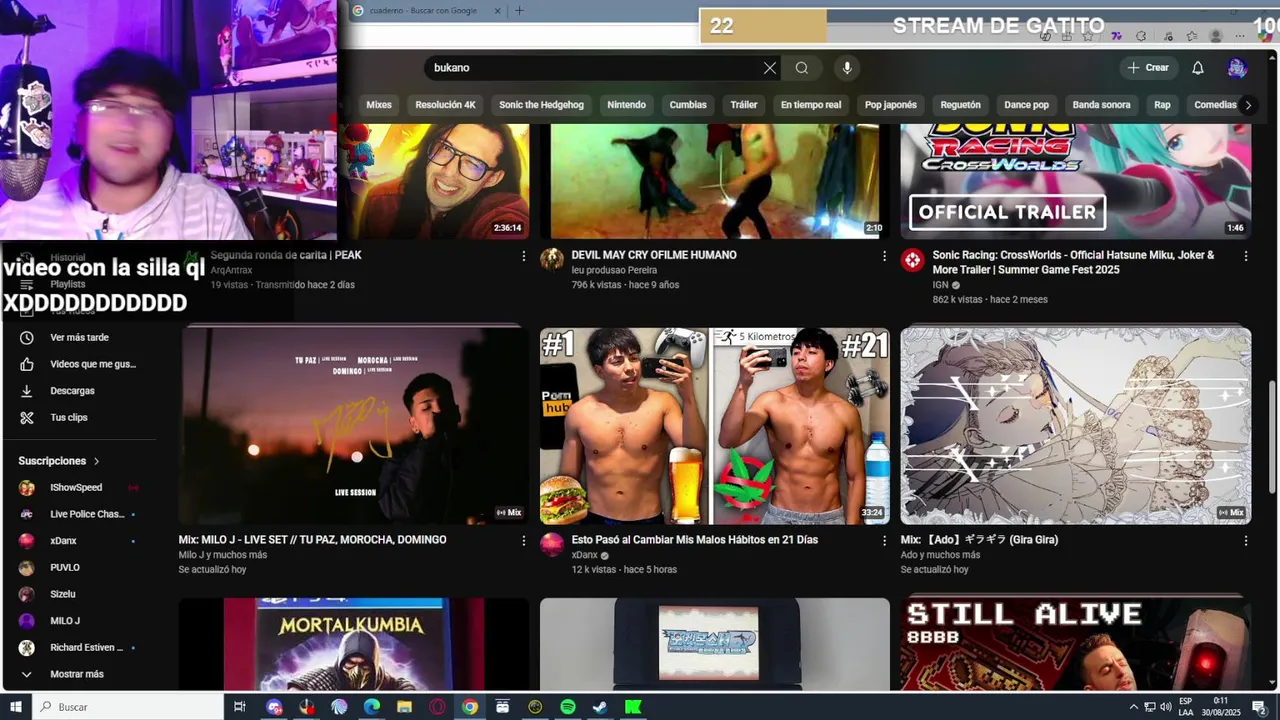This screenshot has width=1280, height=720.
Task: Open Task View on the taskbar
Action: (x=240, y=707)
